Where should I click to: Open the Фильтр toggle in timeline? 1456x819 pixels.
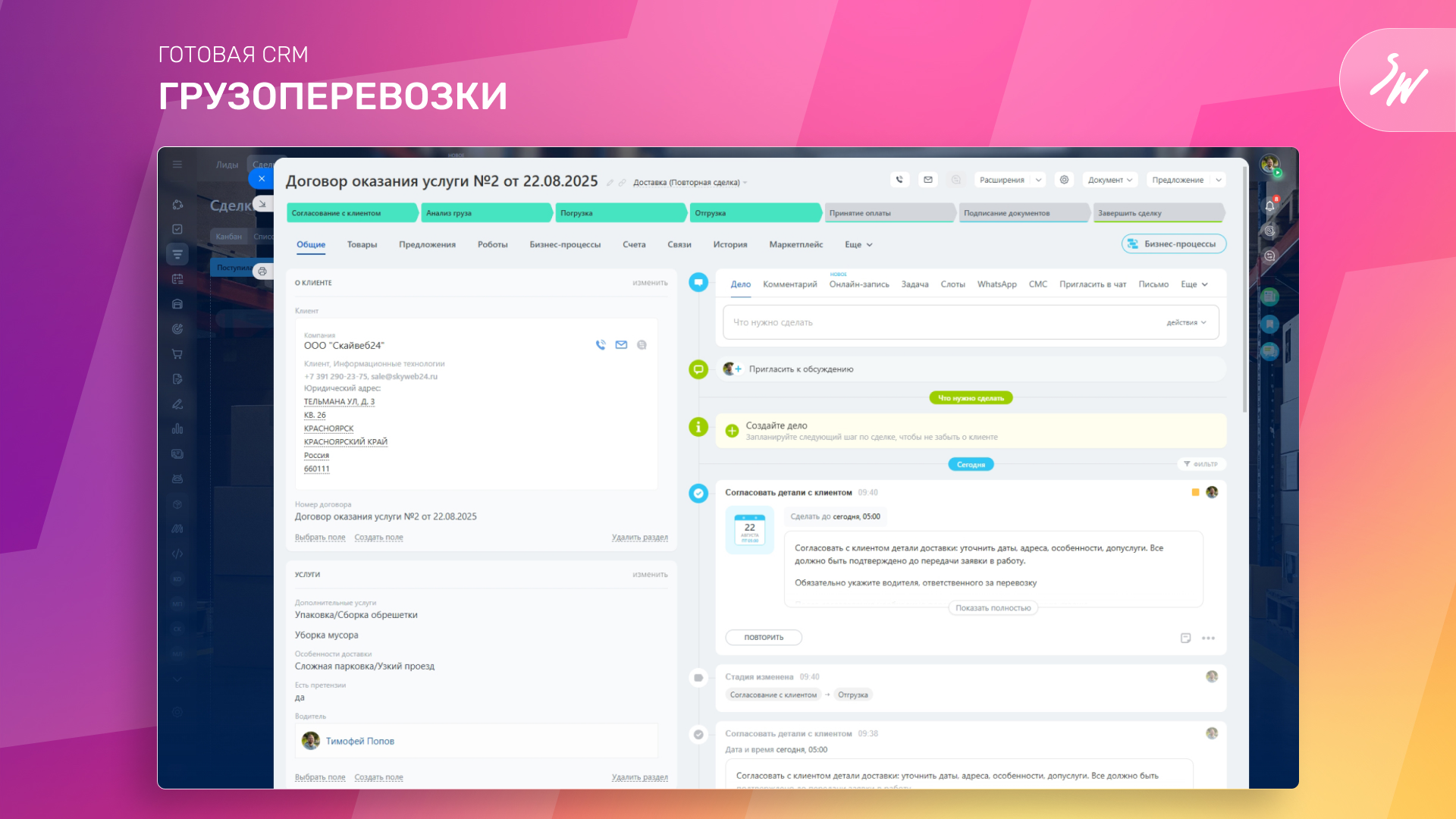(x=1200, y=464)
